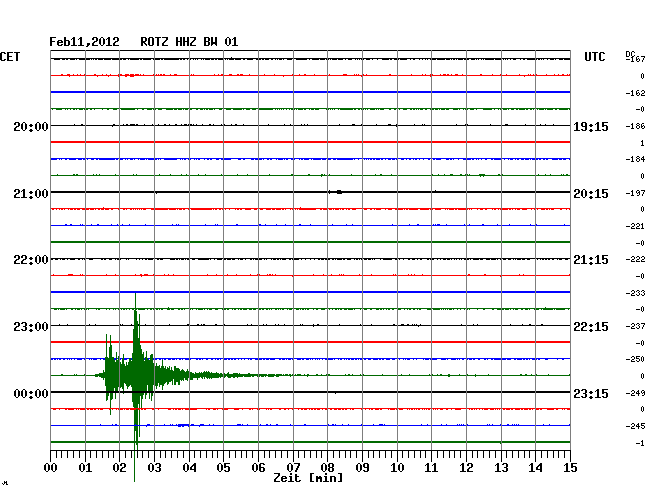Screen dimensions: 650x494
Task: Select minute tick label 02
Action: (x=119, y=468)
